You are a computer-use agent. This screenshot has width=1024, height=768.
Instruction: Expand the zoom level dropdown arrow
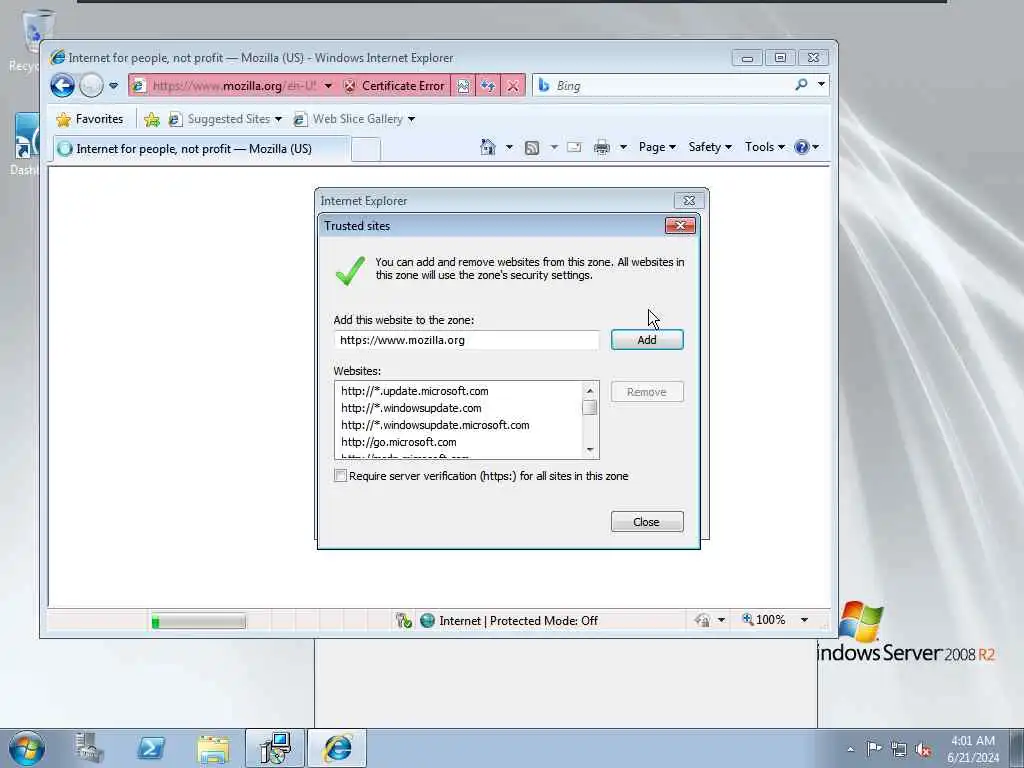click(x=804, y=620)
